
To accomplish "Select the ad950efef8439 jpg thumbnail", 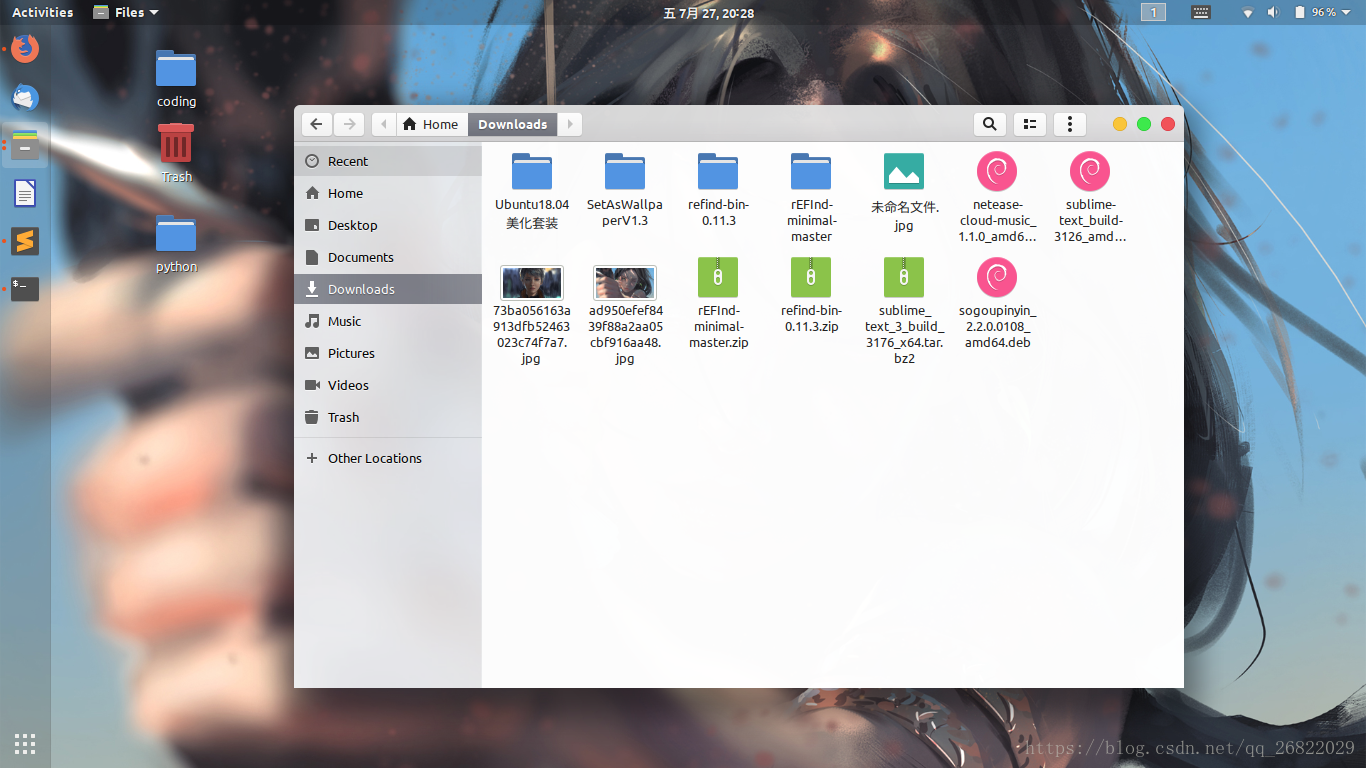I will tap(625, 315).
